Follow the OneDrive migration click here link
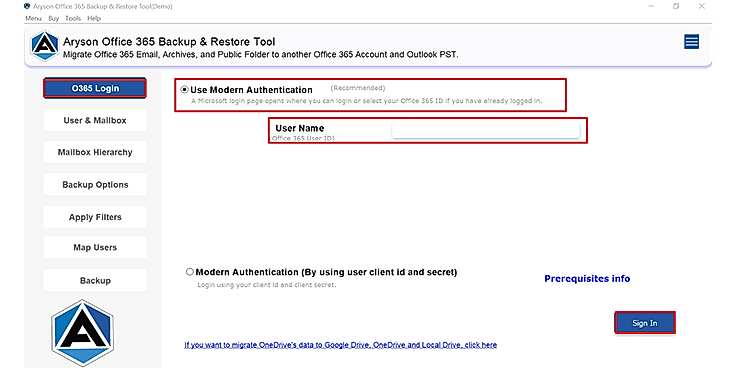736x368 pixels. click(x=341, y=345)
